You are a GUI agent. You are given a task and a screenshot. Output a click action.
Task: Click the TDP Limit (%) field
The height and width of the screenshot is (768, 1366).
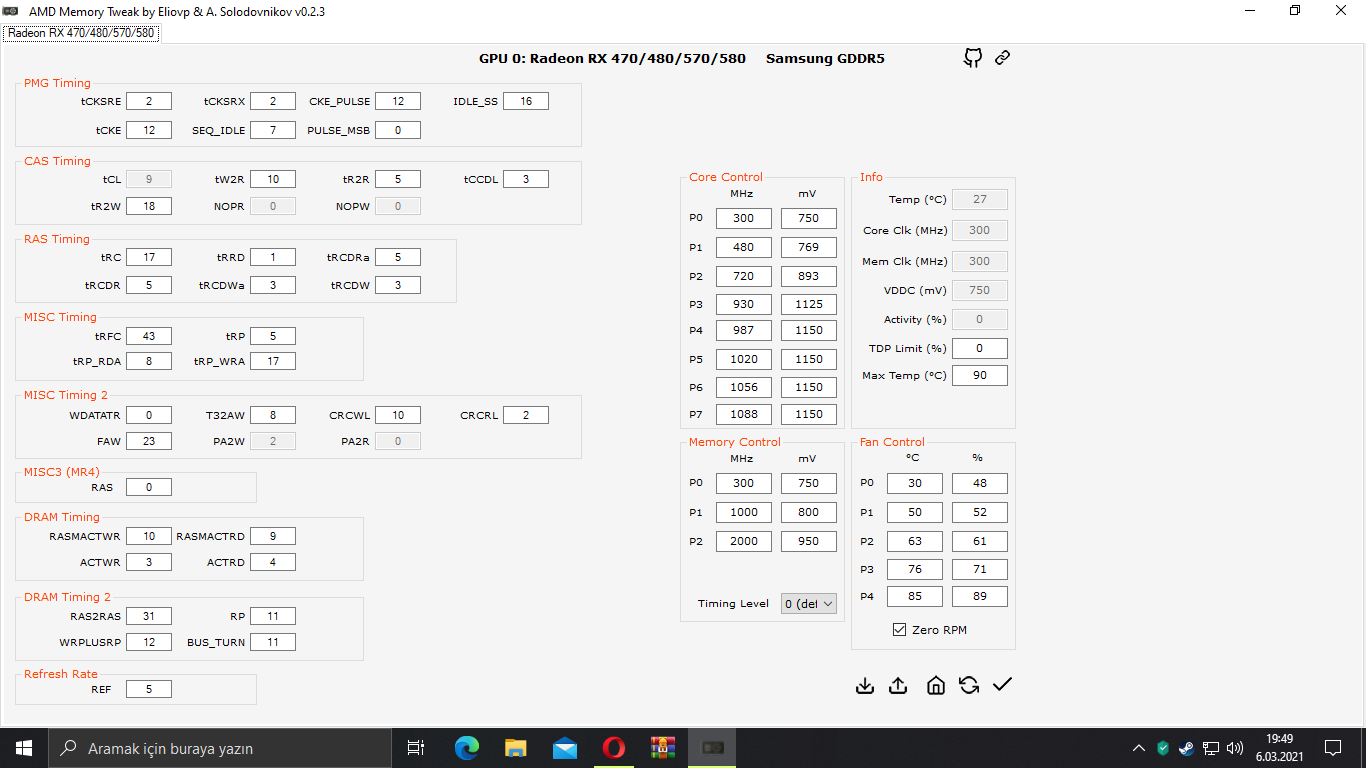[x=980, y=348]
